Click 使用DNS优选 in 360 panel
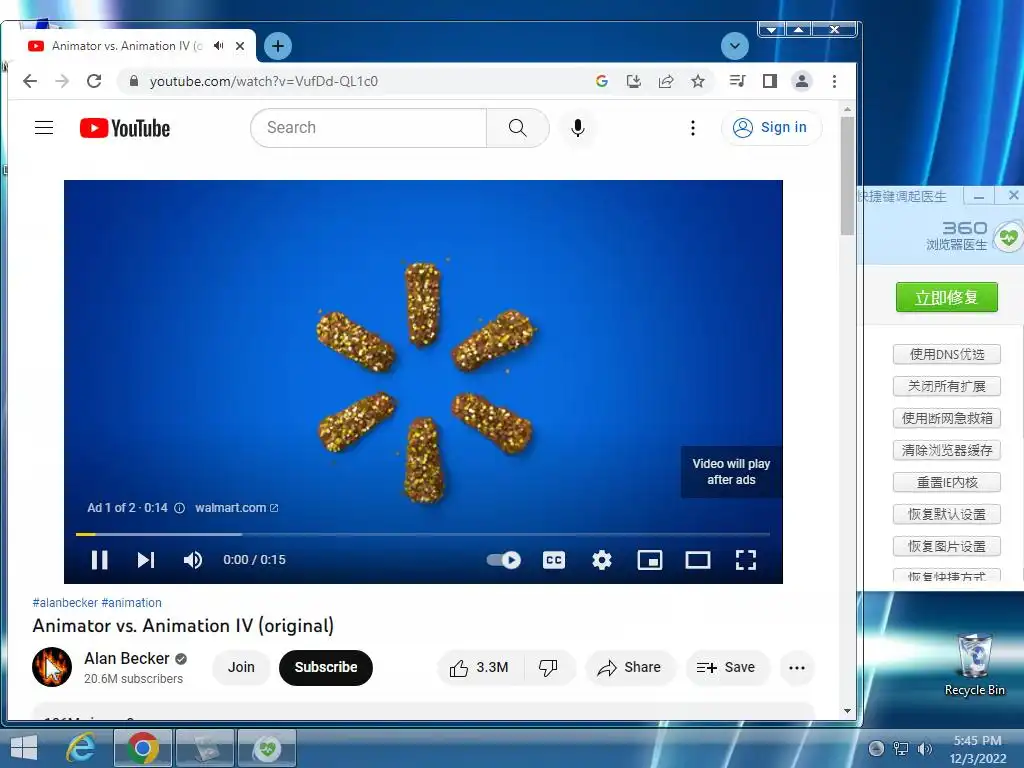 click(946, 354)
